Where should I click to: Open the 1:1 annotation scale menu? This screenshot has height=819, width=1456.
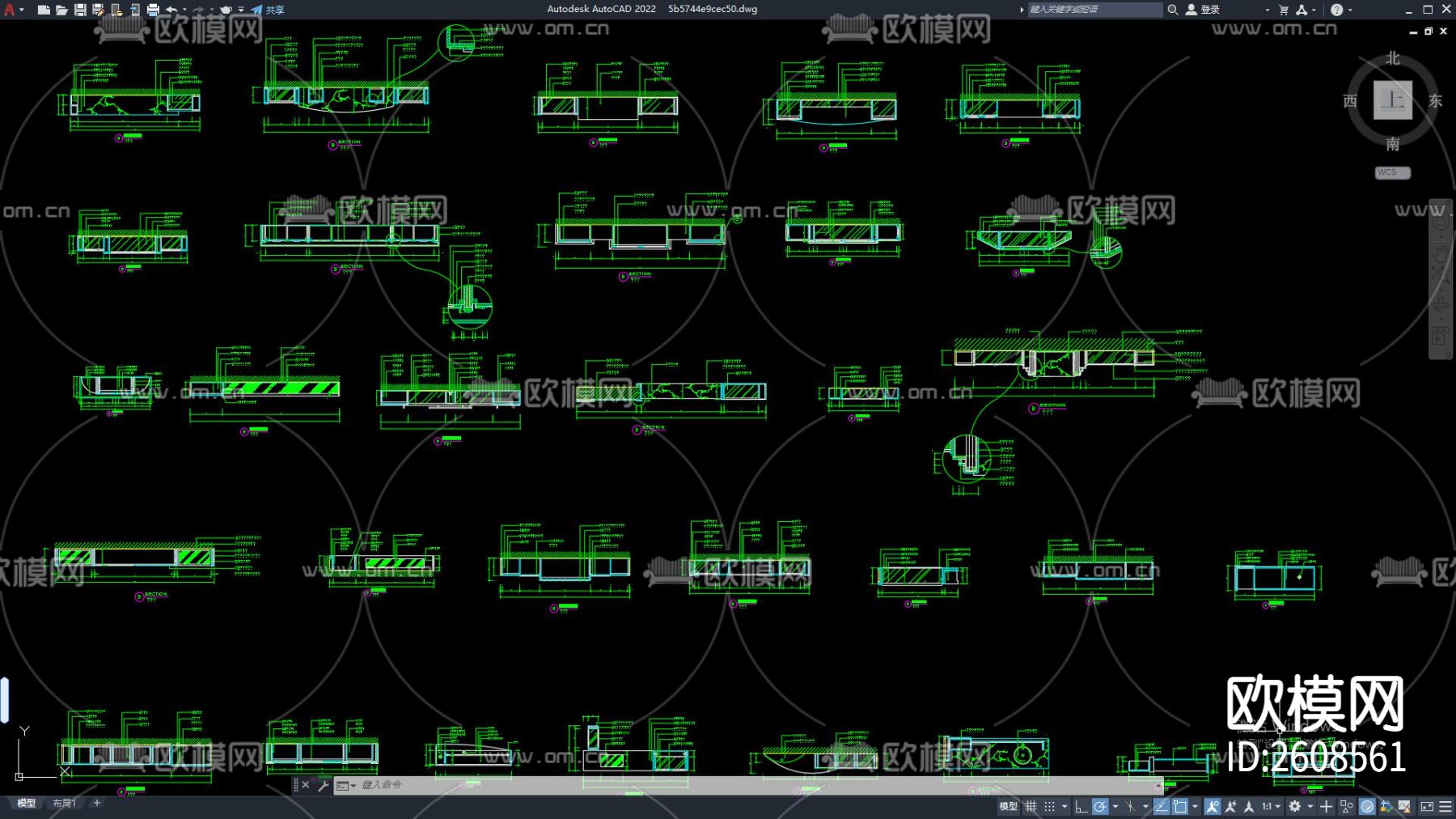pyautogui.click(x=1270, y=807)
